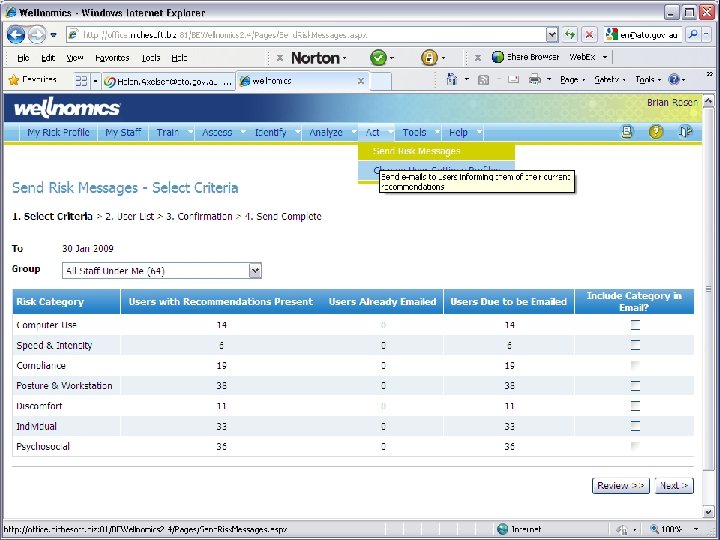This screenshot has width=720, height=540.
Task: Click the Wellnomics Help navigation item
Action: pyautogui.click(x=458, y=132)
